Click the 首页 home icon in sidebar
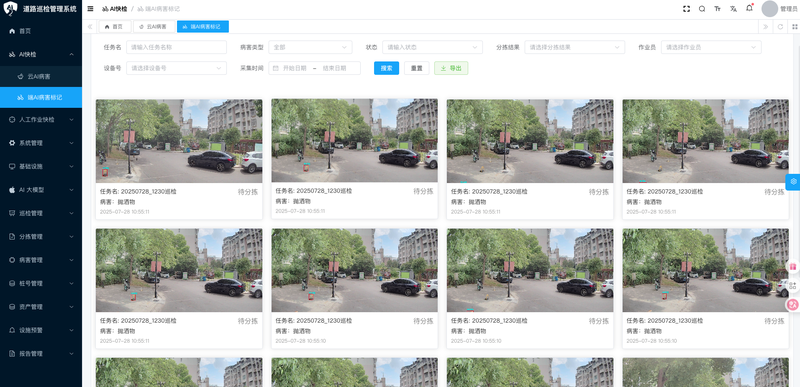This screenshot has height=387, width=800. [x=12, y=31]
